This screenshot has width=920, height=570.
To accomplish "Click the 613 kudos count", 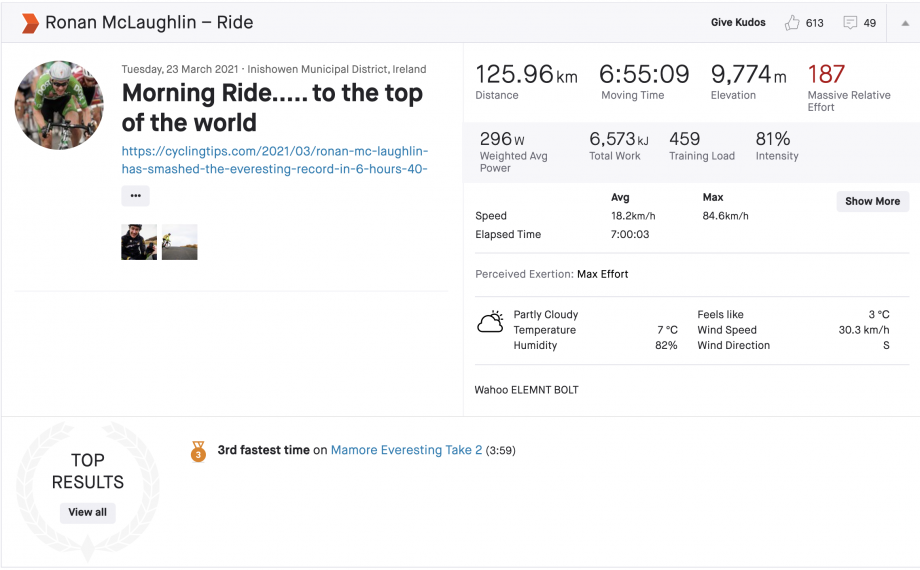I will click(x=814, y=23).
